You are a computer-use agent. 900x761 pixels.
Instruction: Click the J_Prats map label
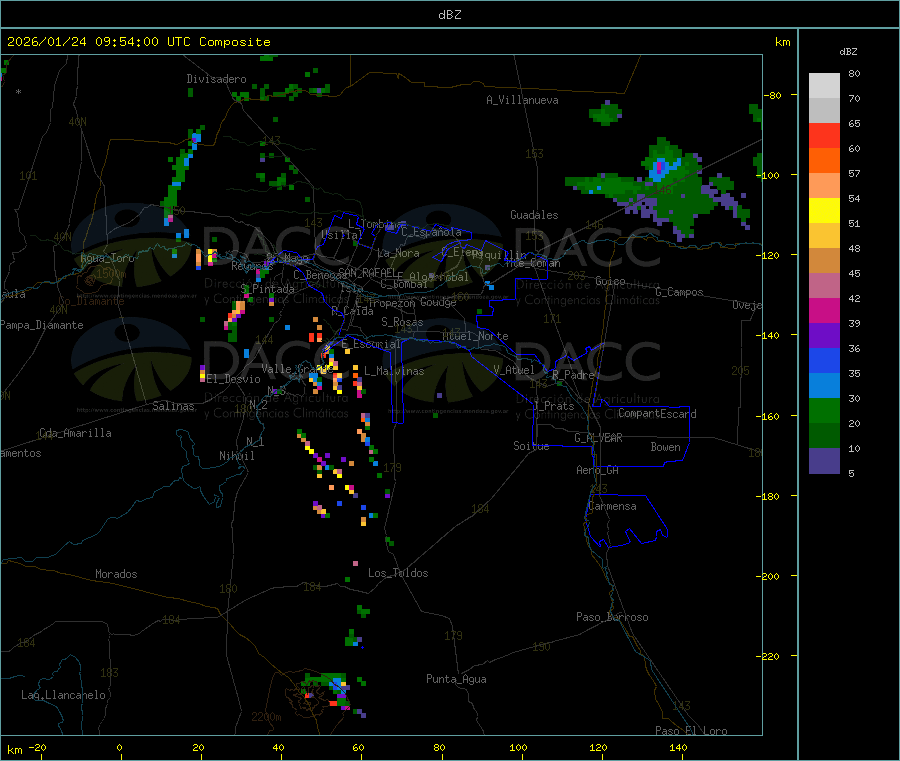tap(553, 406)
